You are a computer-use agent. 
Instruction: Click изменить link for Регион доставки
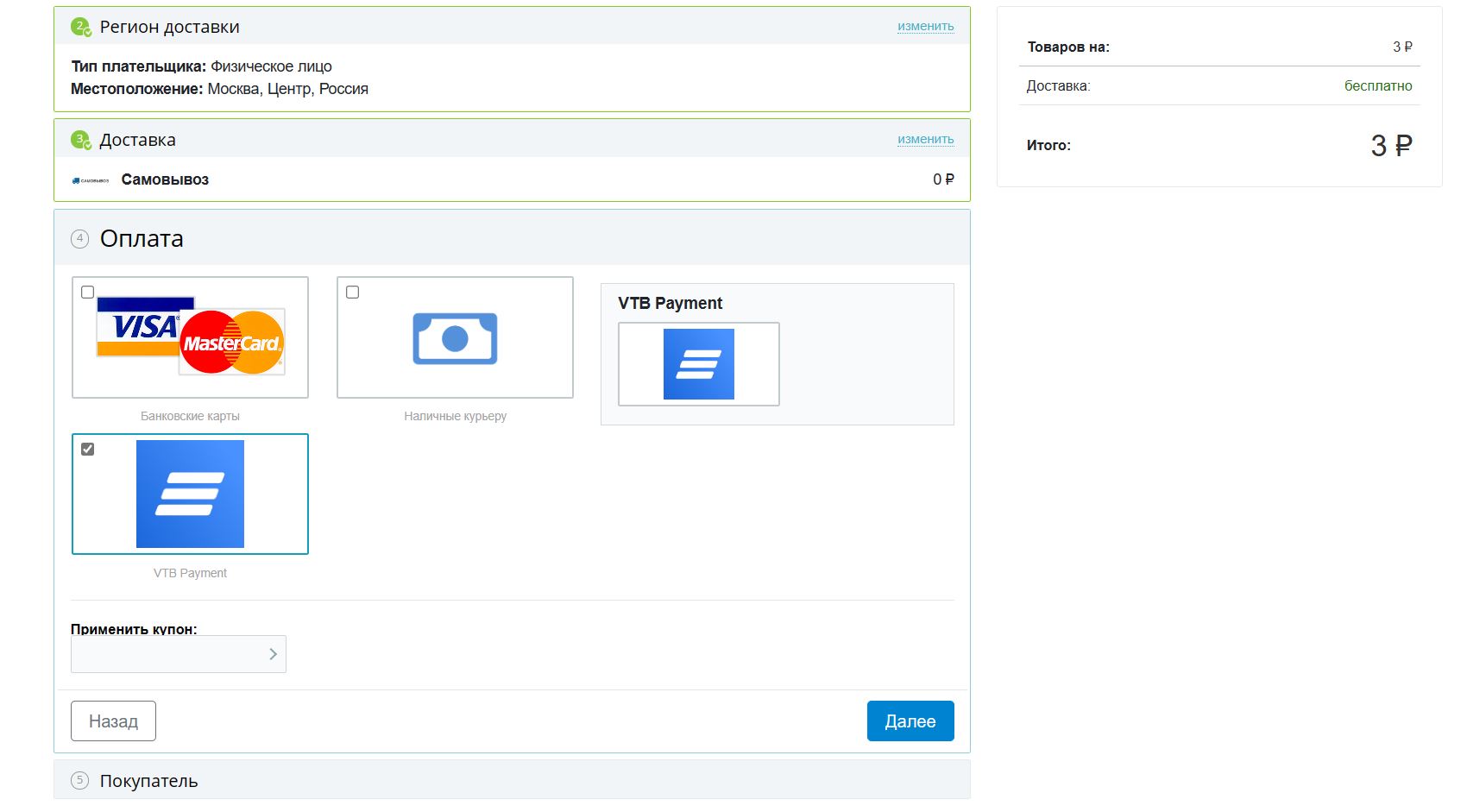(x=925, y=27)
